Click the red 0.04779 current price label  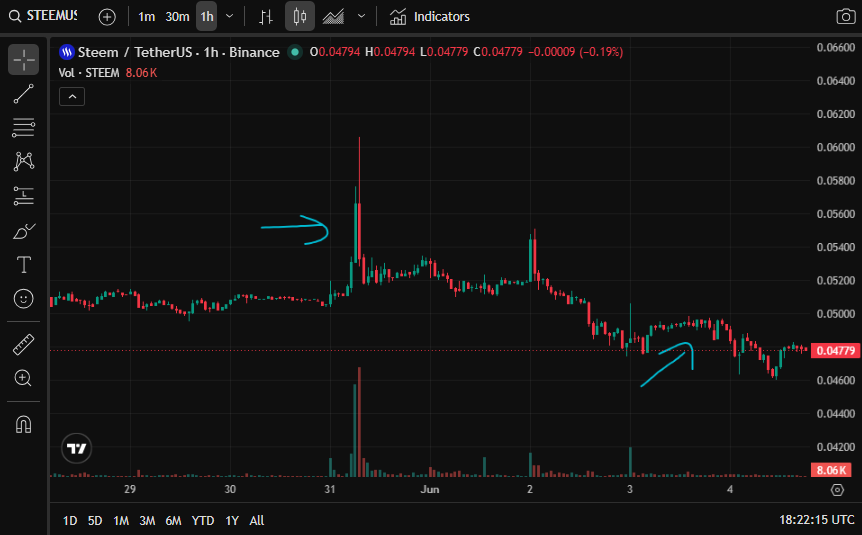point(835,351)
